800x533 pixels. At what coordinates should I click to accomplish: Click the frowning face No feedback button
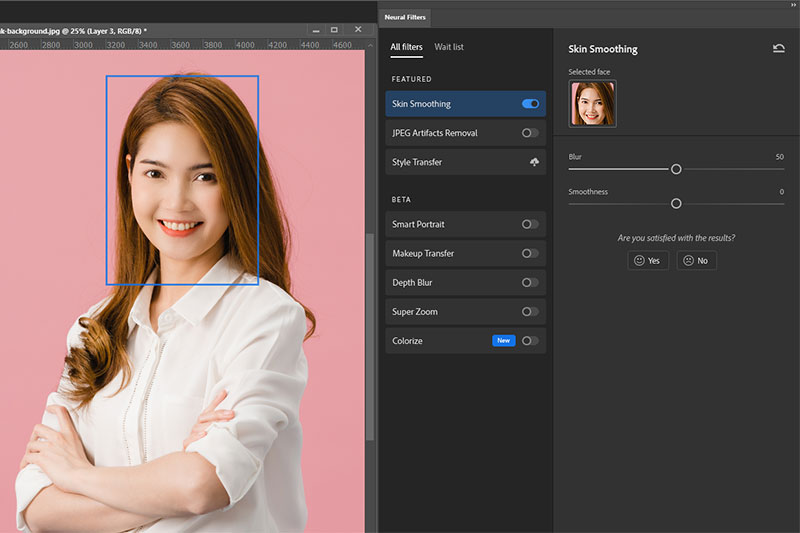point(696,260)
